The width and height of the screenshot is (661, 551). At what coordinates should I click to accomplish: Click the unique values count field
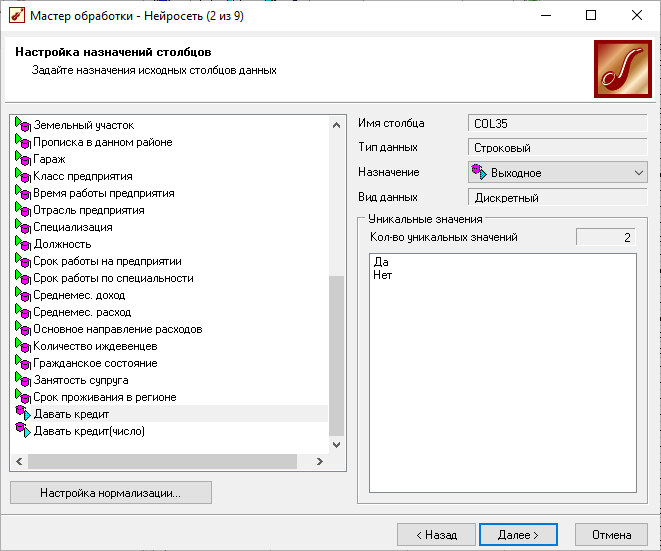[605, 237]
